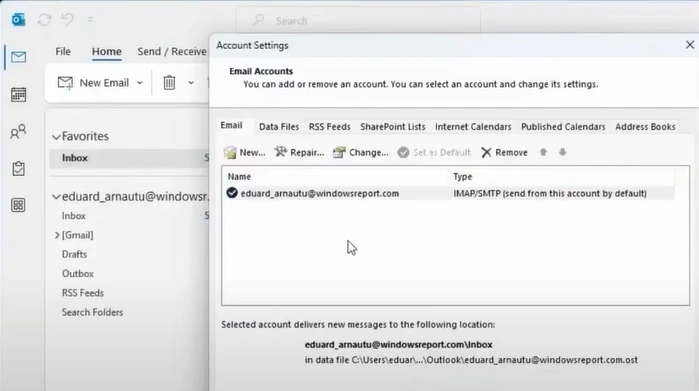
Task: Click the move account down arrow
Action: [x=563, y=152]
